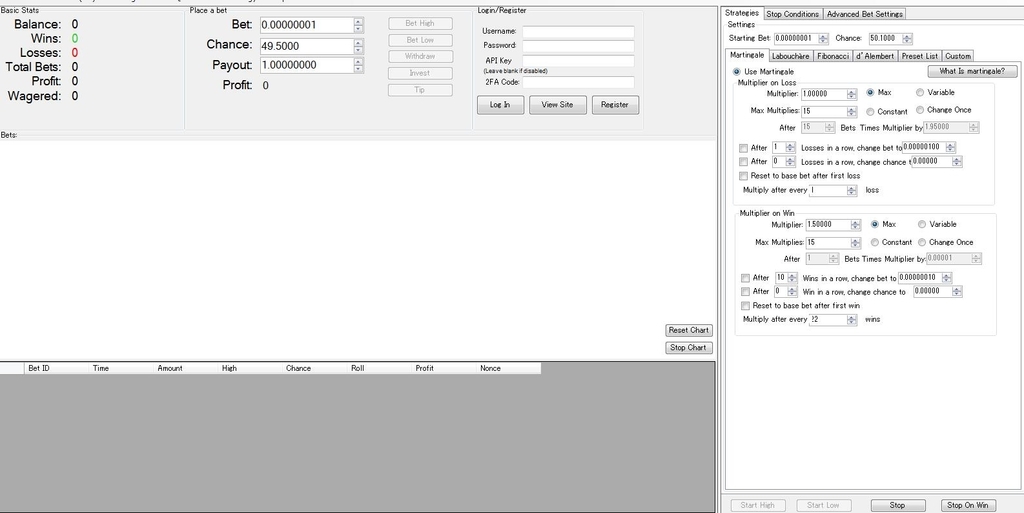1024x513 pixels.
Task: Click the Profit column header
Action: [x=443, y=368]
